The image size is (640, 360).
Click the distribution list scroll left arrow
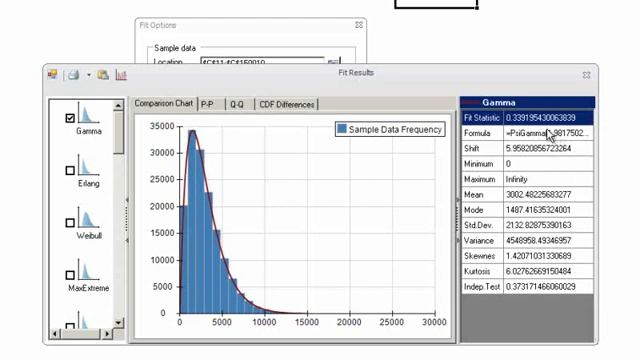(x=55, y=334)
